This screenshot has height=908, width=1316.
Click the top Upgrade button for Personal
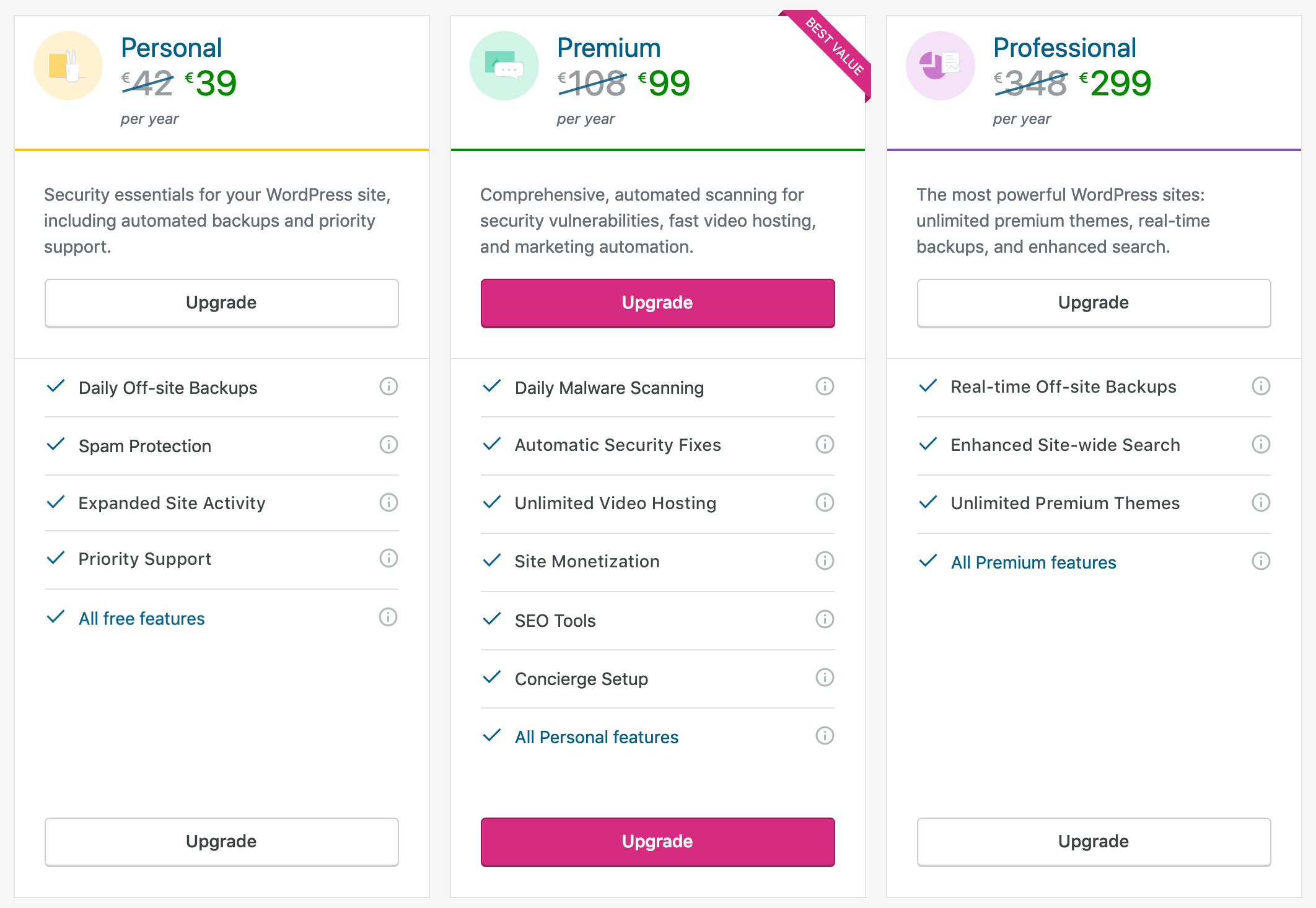click(x=221, y=303)
